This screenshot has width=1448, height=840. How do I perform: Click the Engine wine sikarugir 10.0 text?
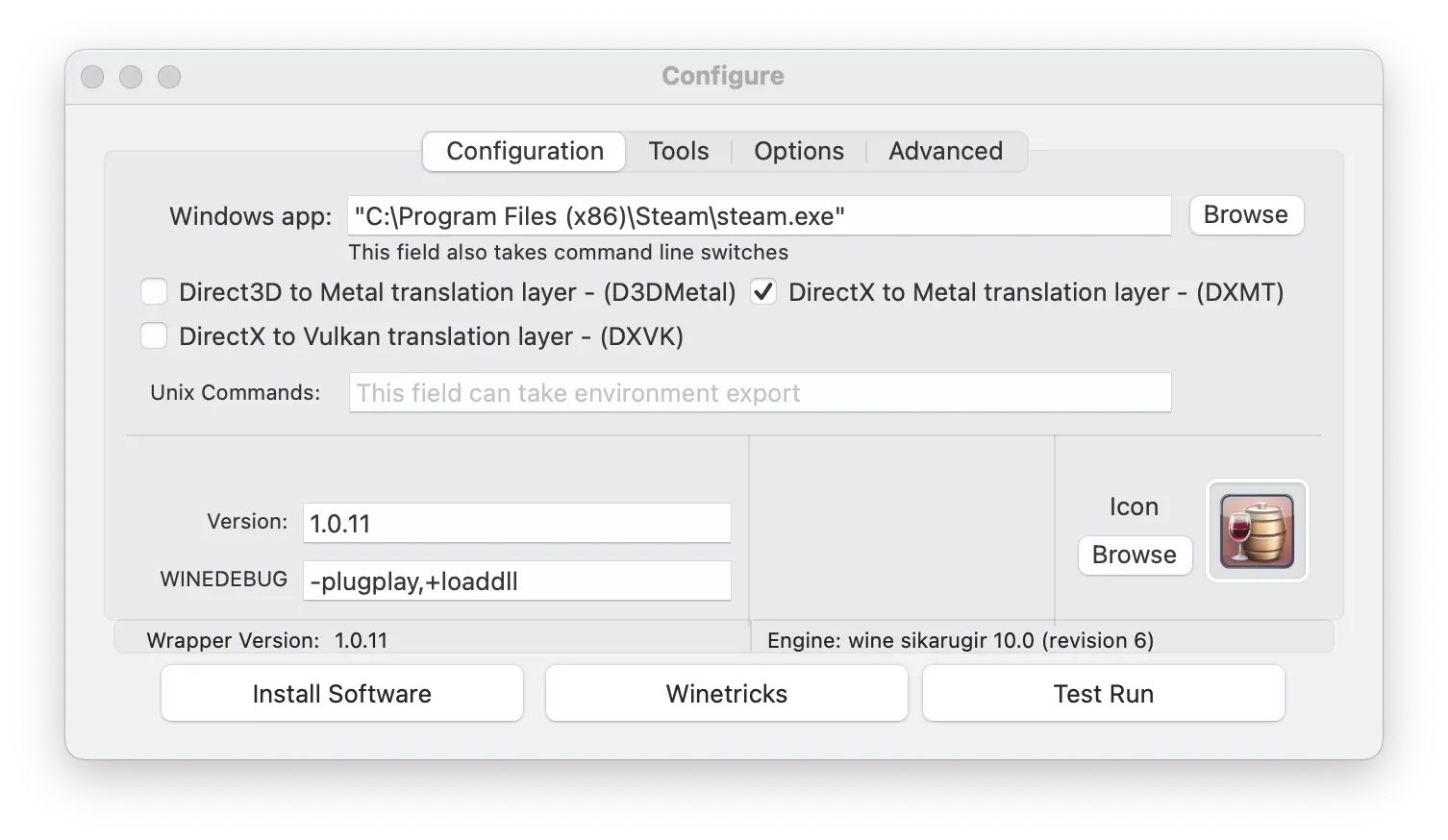pos(961,640)
